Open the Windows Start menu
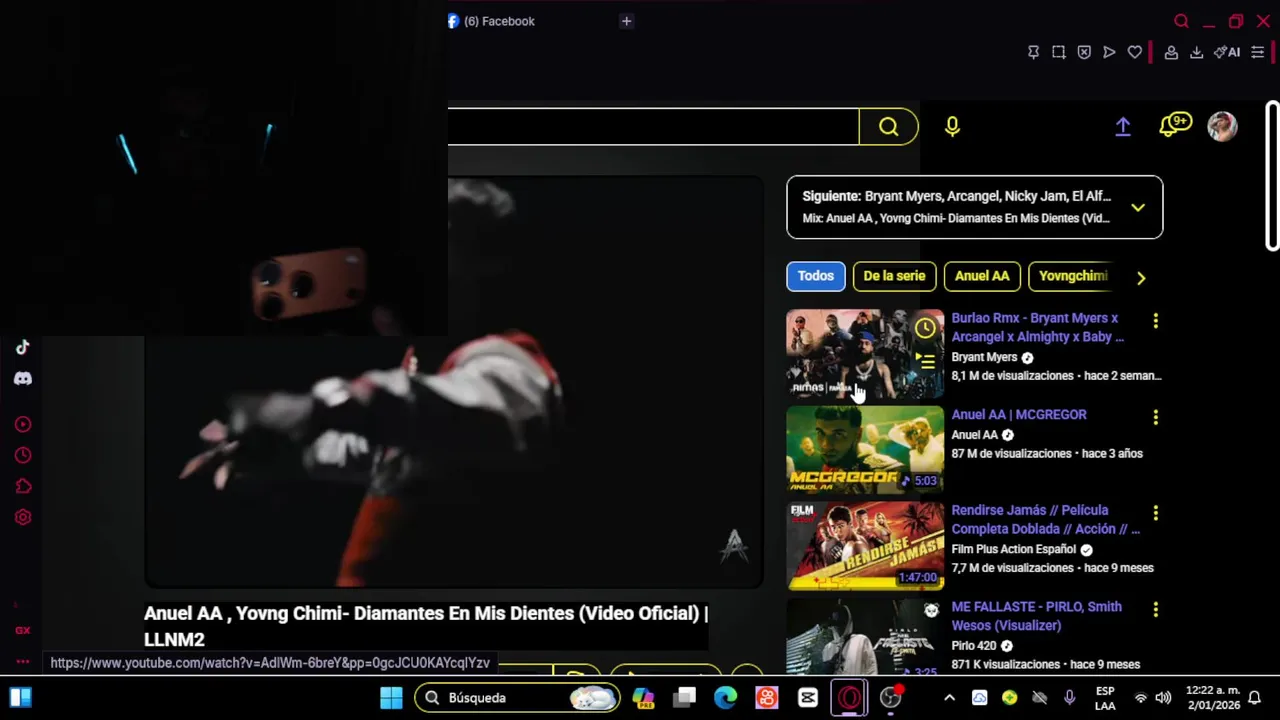Screen dimensions: 1280x720 pyautogui.click(x=391, y=698)
